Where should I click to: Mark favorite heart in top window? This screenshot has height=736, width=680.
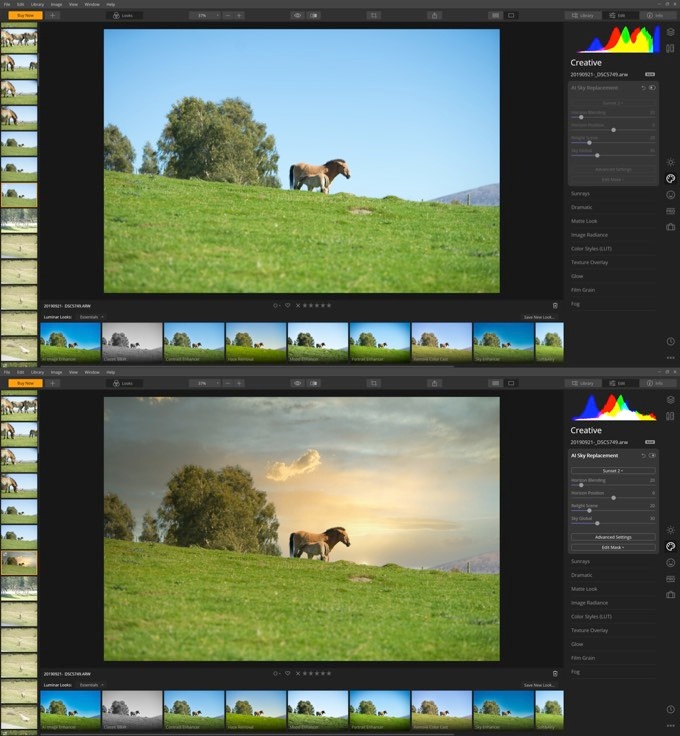(x=288, y=306)
